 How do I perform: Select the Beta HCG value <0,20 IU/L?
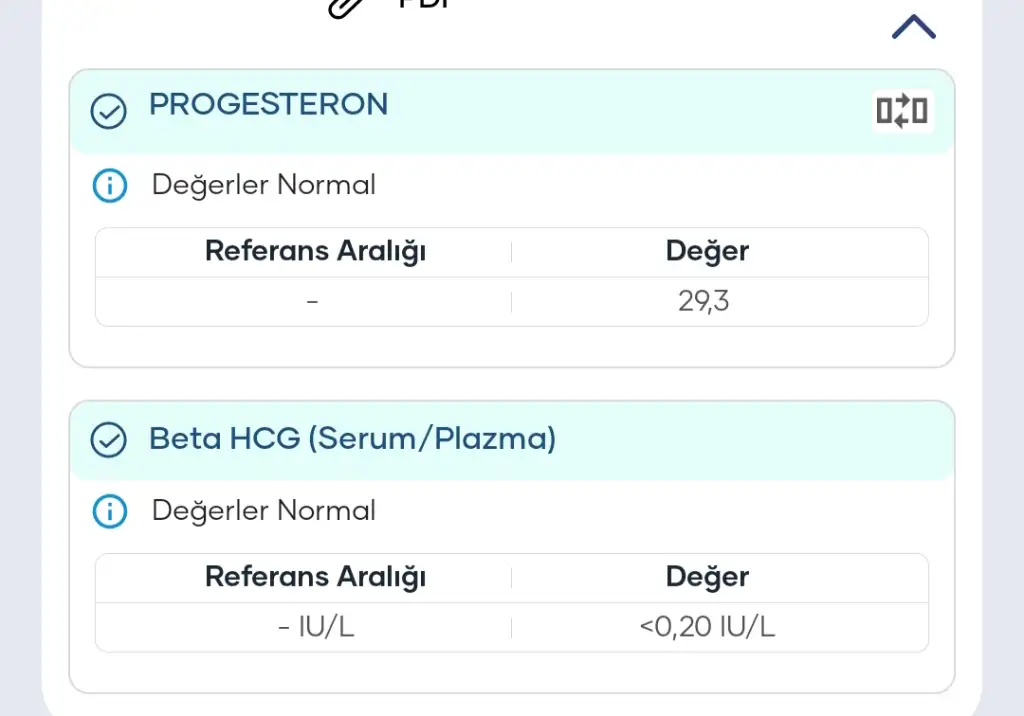[707, 627]
